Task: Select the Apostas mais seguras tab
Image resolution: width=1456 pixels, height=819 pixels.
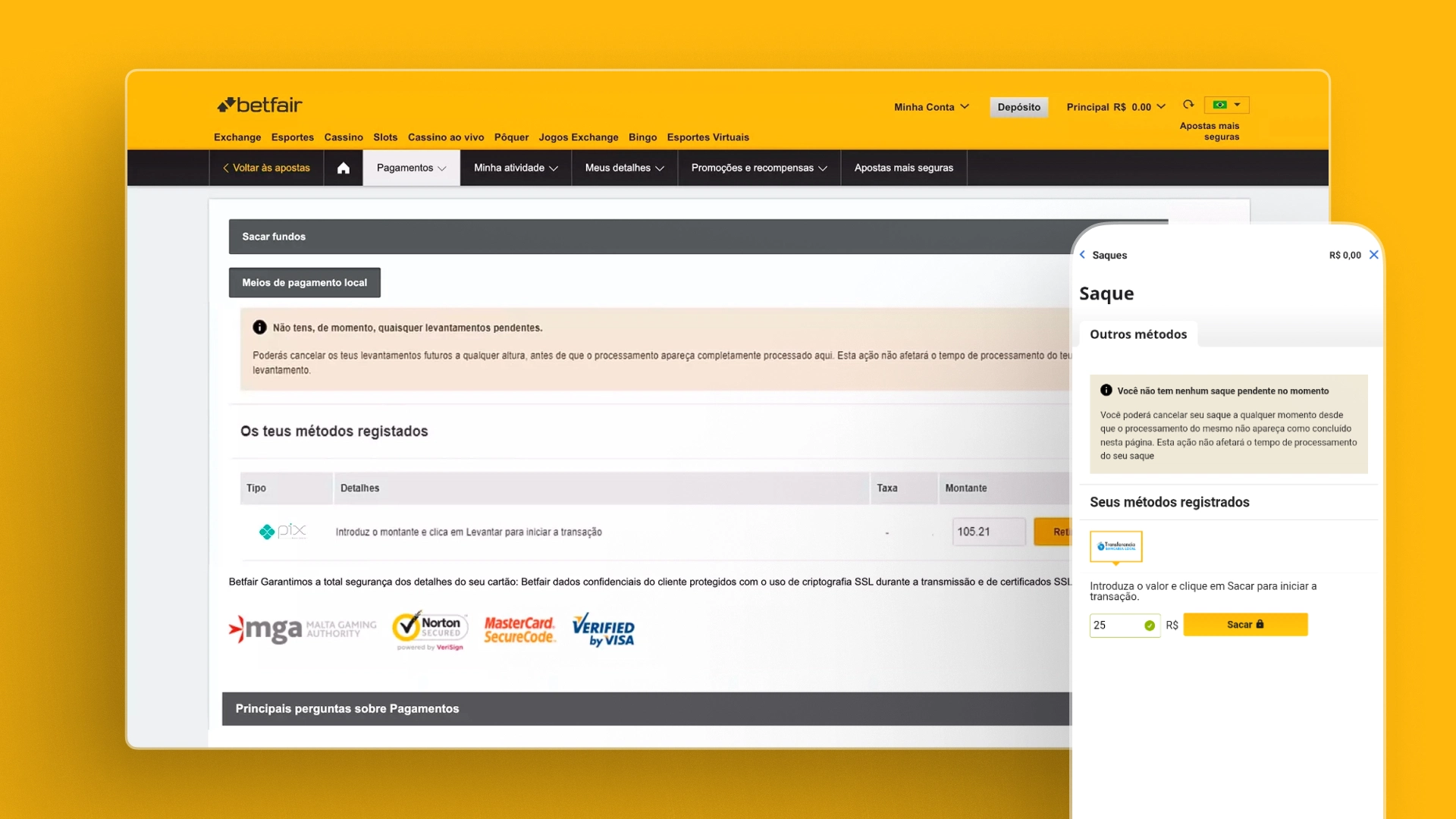Action: (x=904, y=167)
